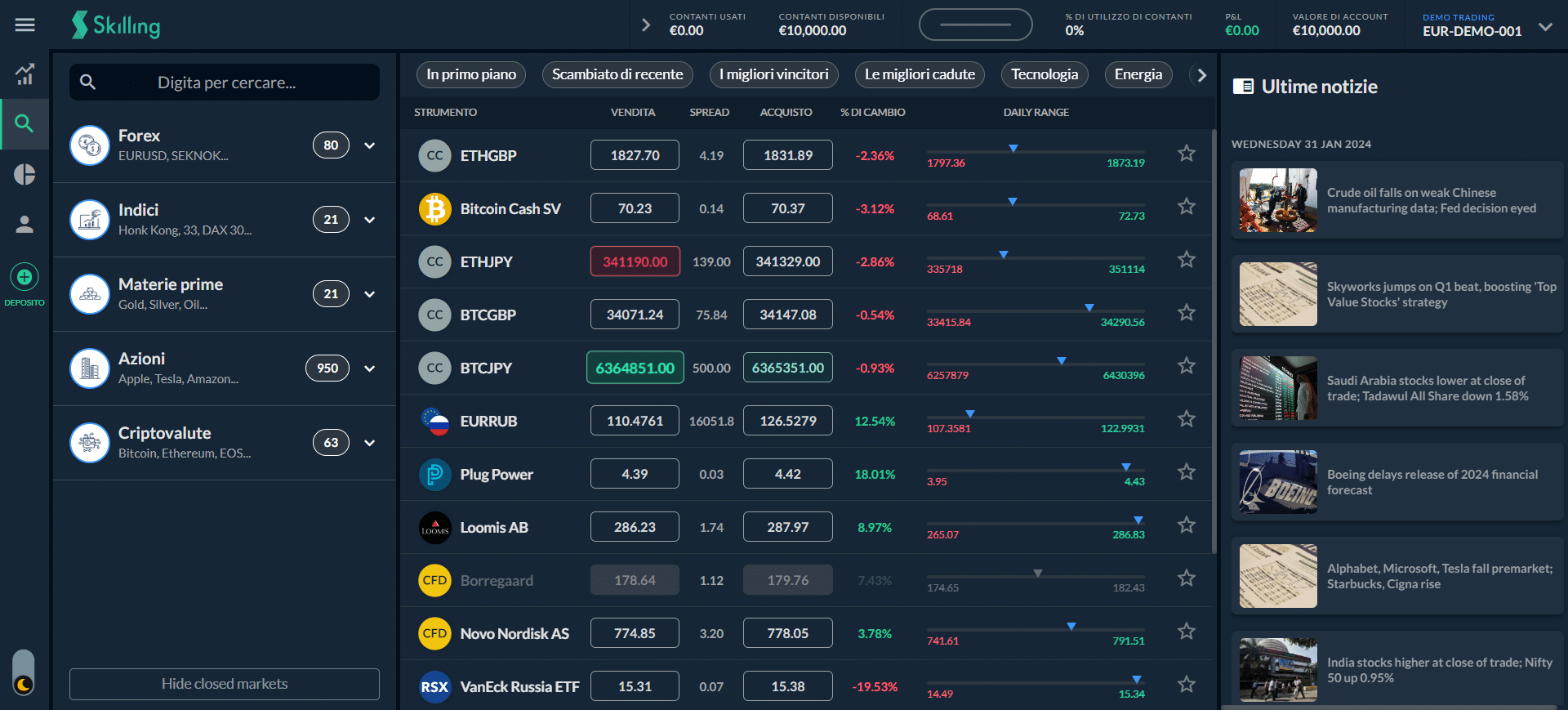Buy Plug Power at 4.42
The height and width of the screenshot is (710, 1568).
click(788, 474)
